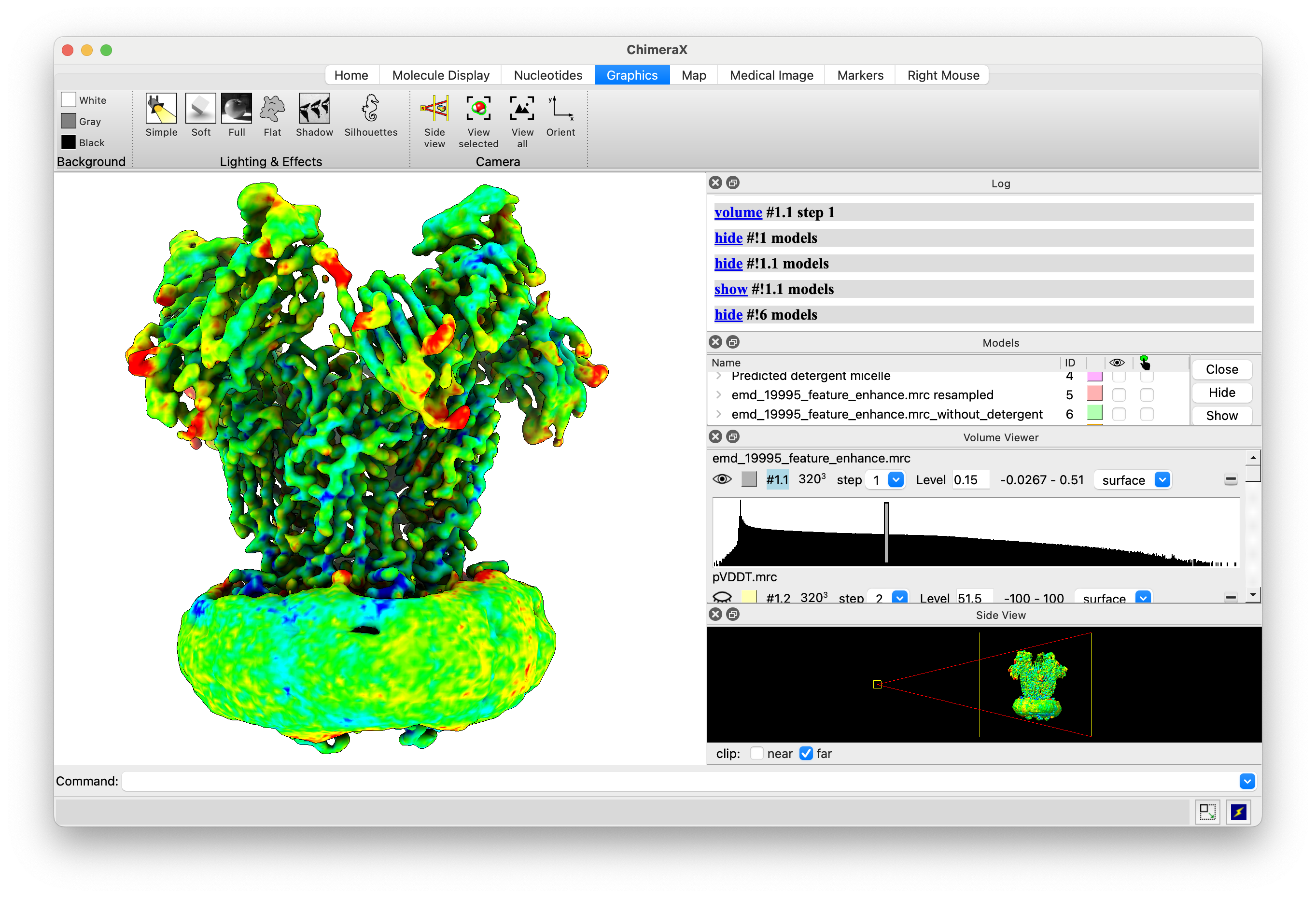Close the Side View panel

coord(715,614)
